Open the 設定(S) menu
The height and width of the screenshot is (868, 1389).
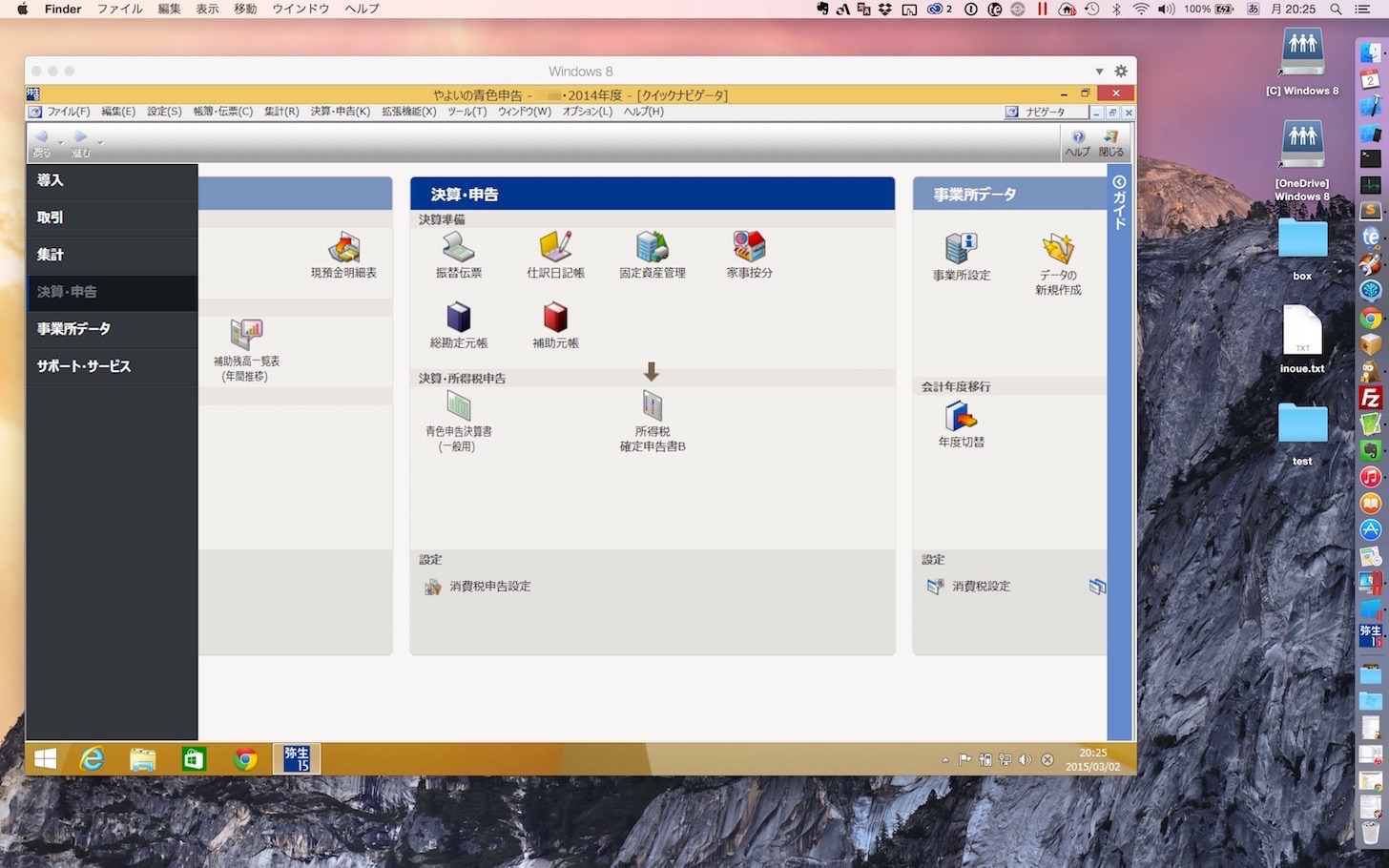pos(164,112)
